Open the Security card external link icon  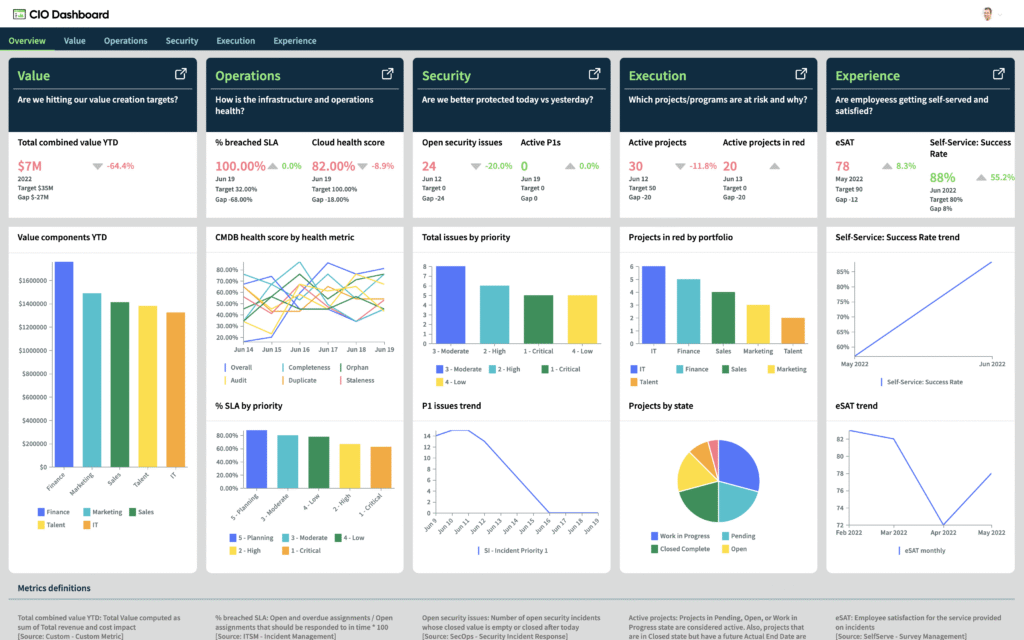(x=593, y=73)
